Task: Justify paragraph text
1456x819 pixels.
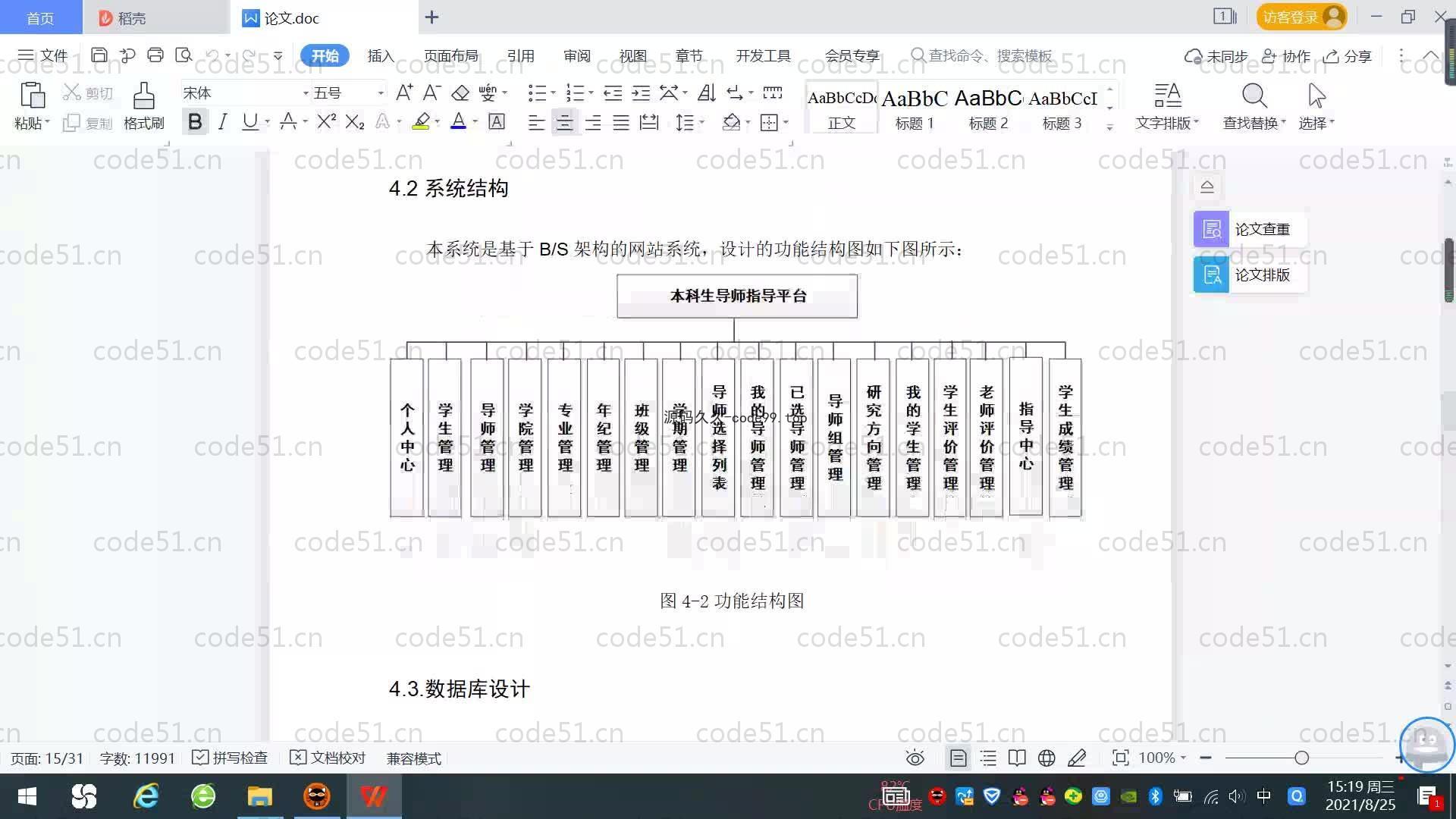Action: [x=621, y=122]
